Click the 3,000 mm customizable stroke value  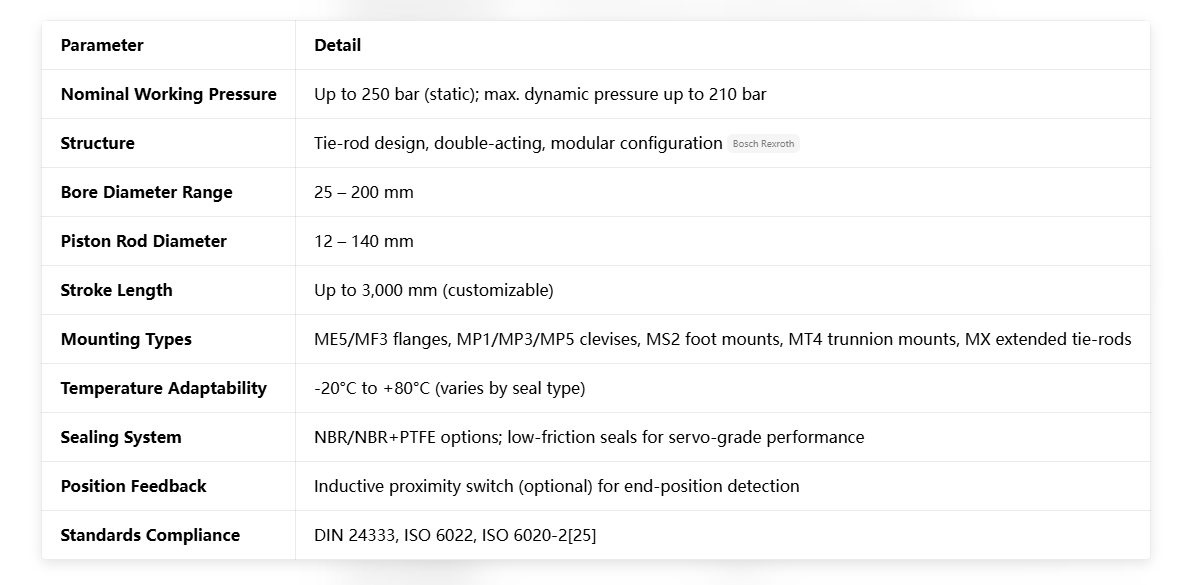click(x=433, y=290)
